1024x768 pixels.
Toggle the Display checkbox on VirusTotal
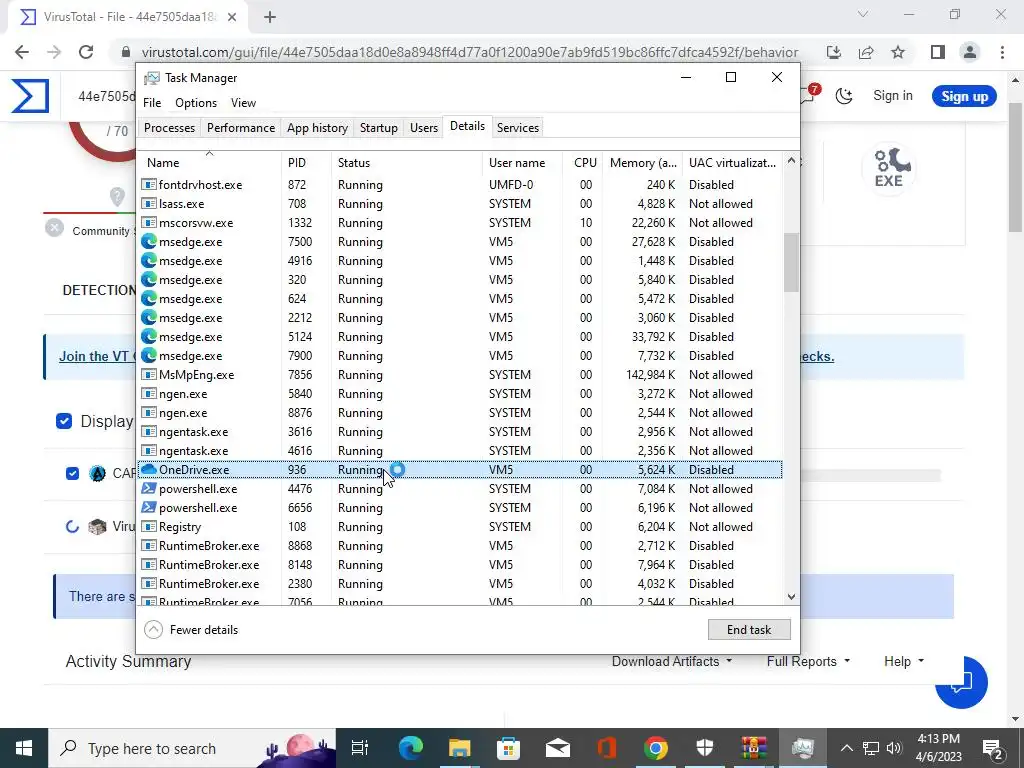pyautogui.click(x=64, y=421)
